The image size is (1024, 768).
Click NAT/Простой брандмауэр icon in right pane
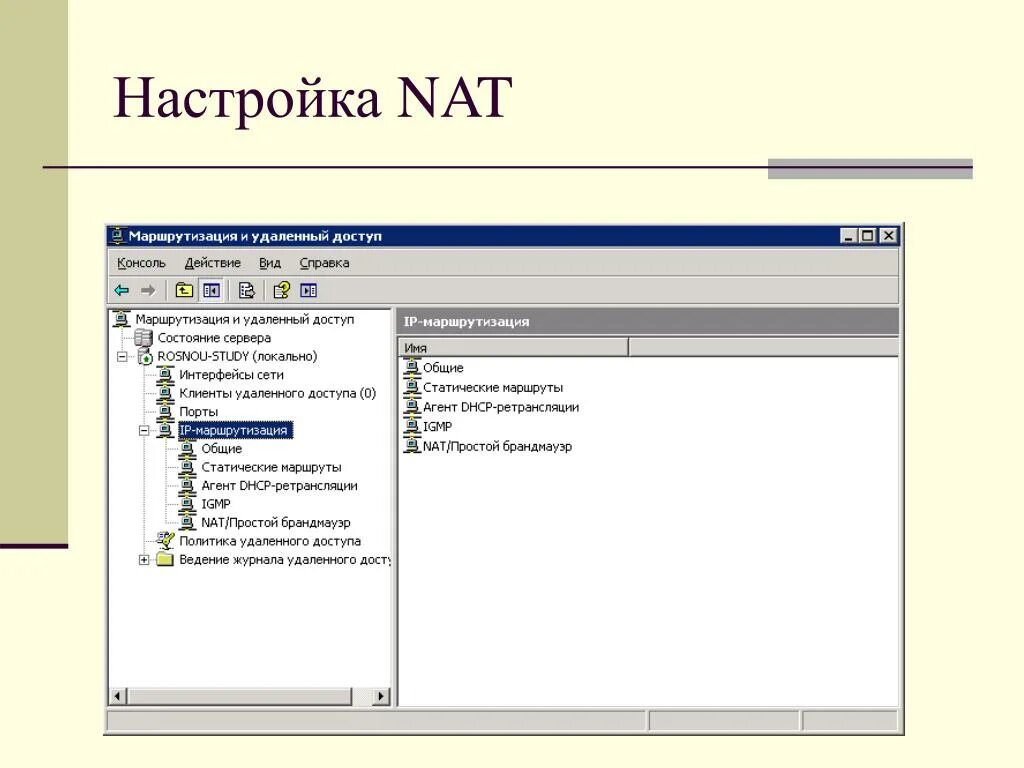(x=411, y=446)
